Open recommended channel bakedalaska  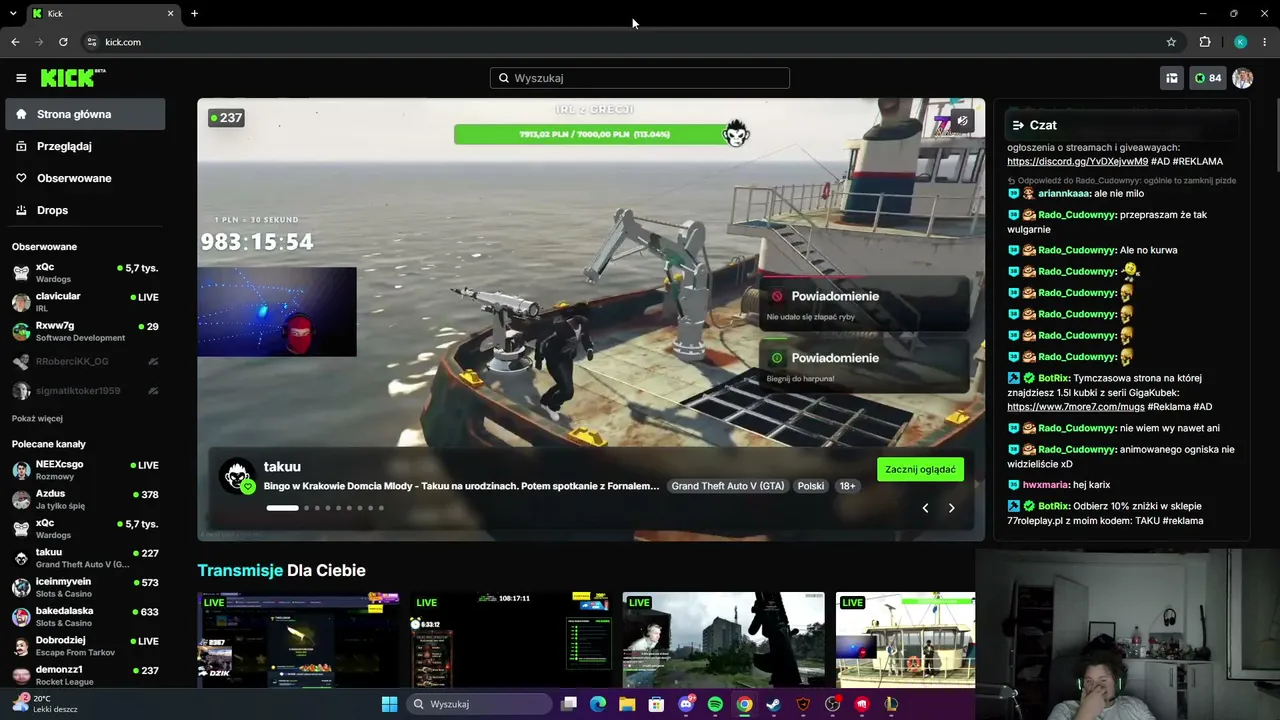[85, 616]
